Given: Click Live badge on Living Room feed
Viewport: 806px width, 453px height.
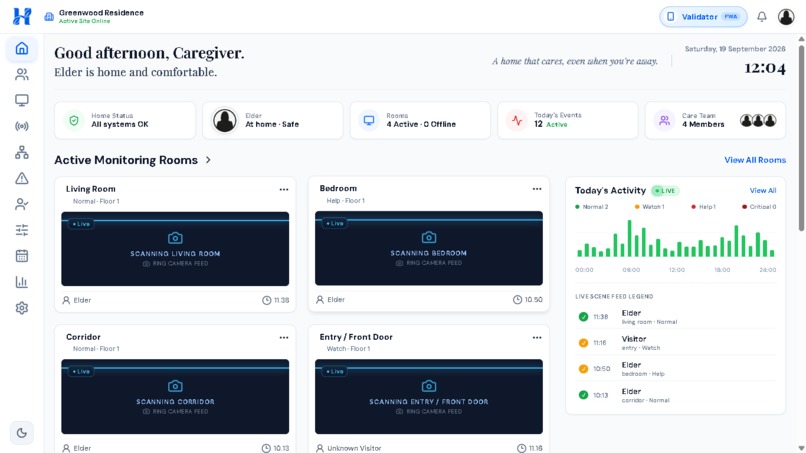Looking at the screenshot, I should coord(81,224).
